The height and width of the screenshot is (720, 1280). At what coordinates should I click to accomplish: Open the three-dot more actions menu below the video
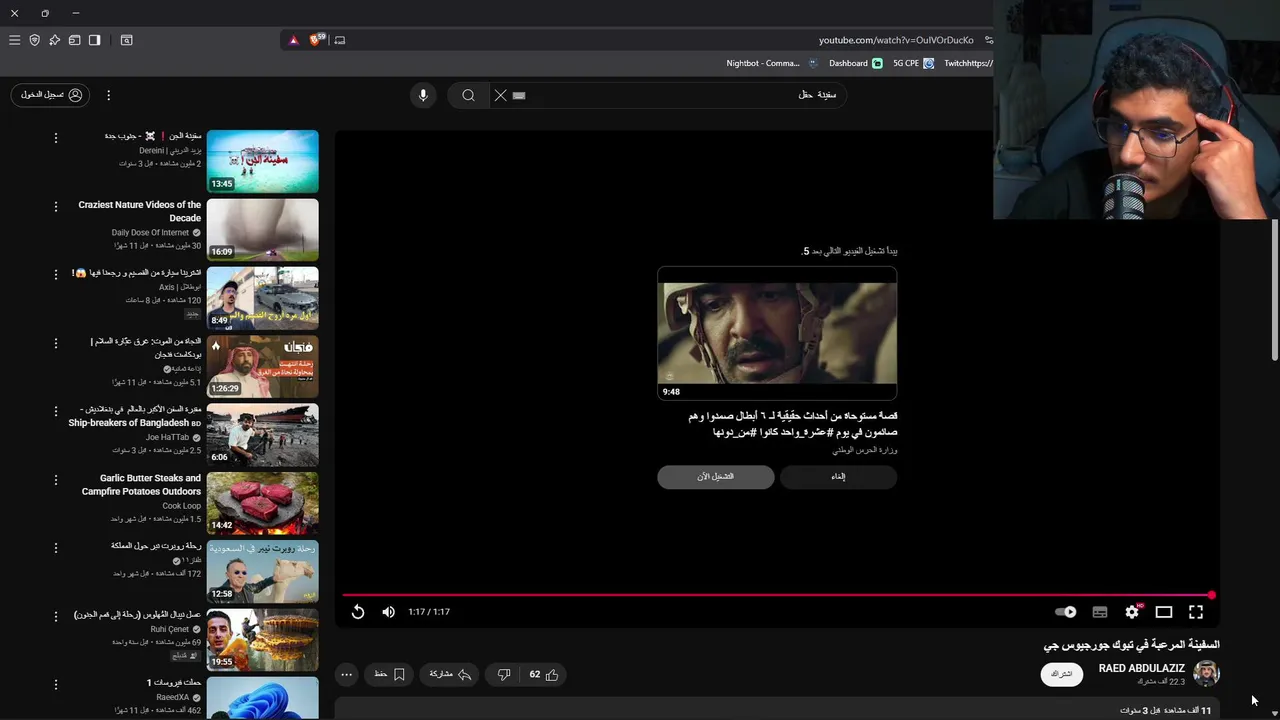(x=346, y=675)
